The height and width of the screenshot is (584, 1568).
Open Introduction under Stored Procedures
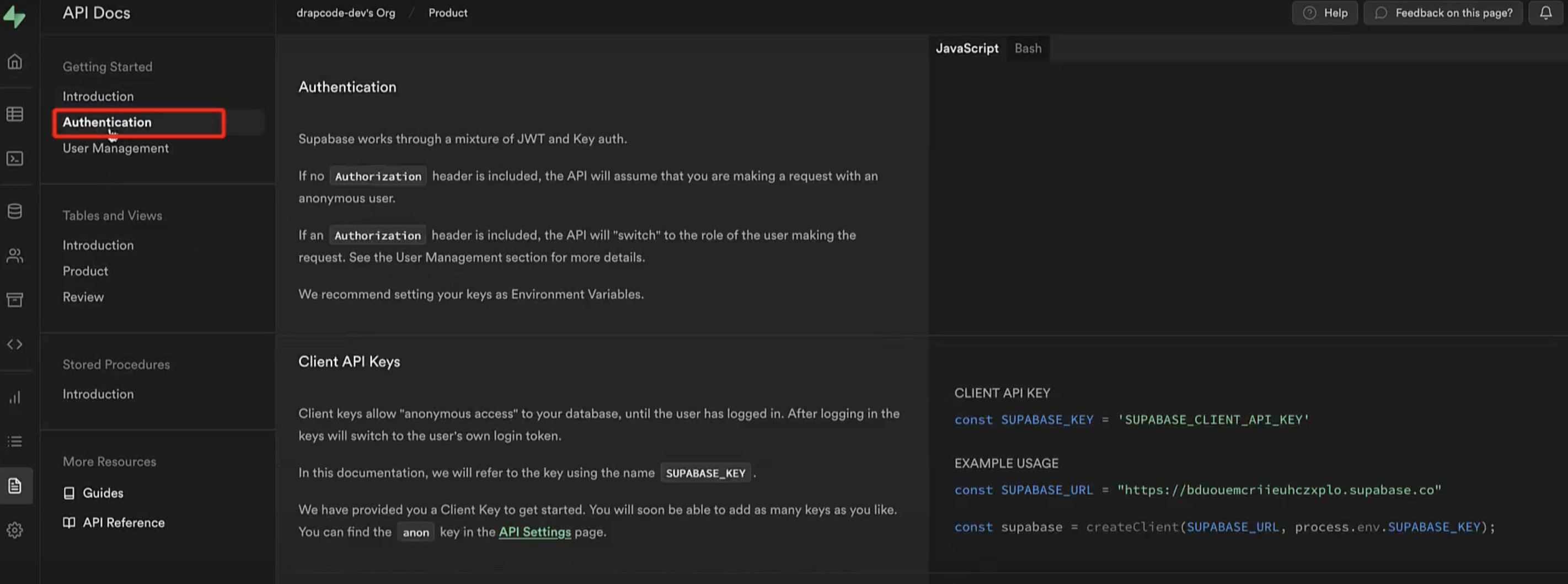tap(98, 394)
